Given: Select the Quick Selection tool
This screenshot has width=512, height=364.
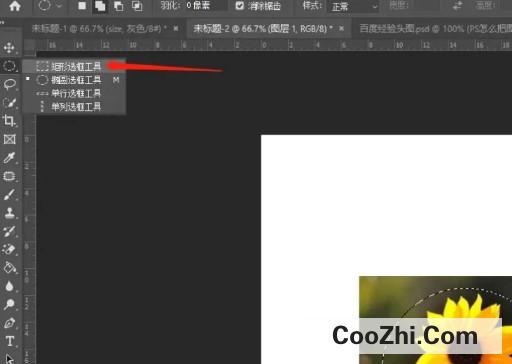Looking at the screenshot, I should point(9,103).
